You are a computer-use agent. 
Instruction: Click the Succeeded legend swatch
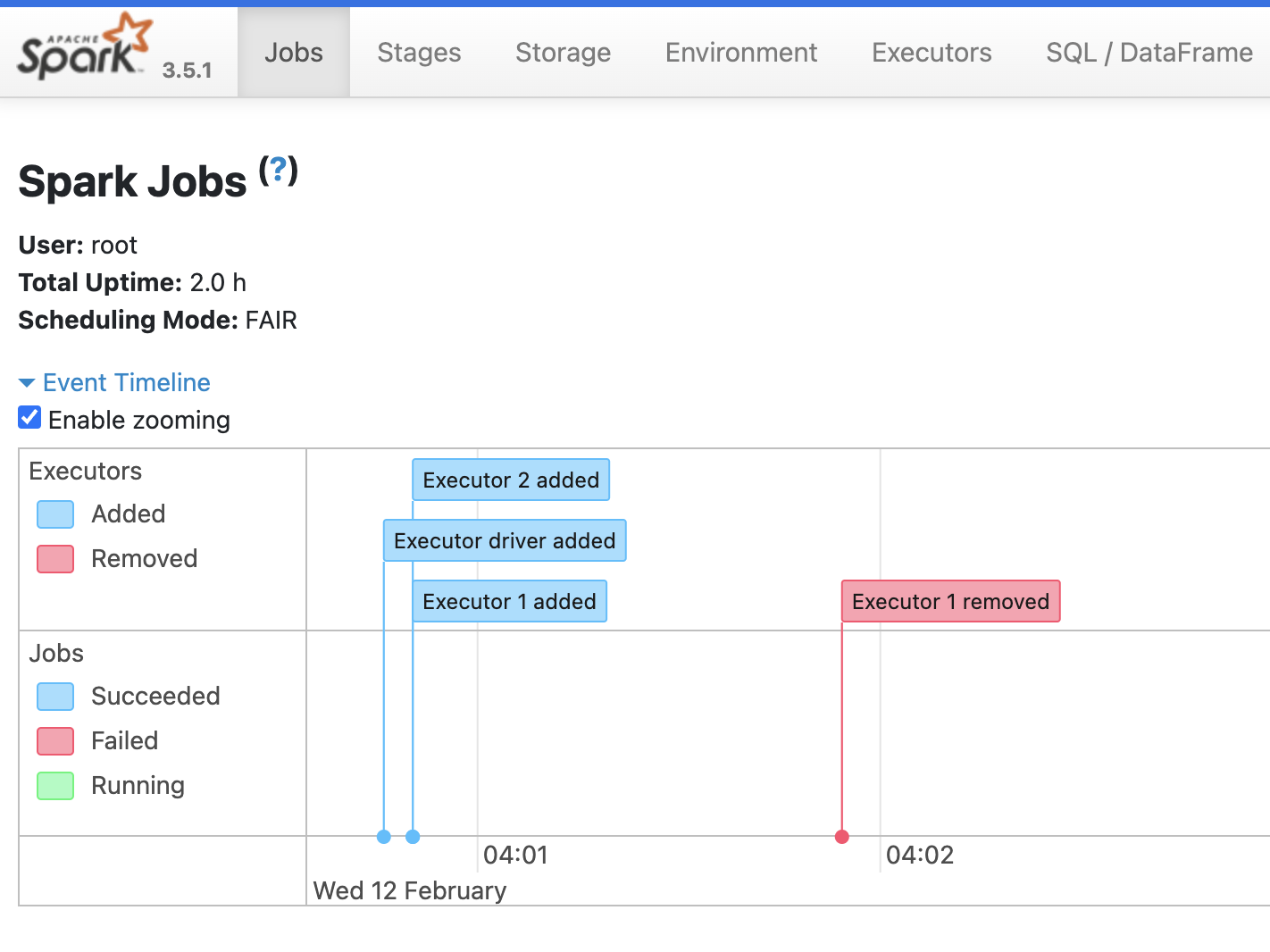[54, 696]
